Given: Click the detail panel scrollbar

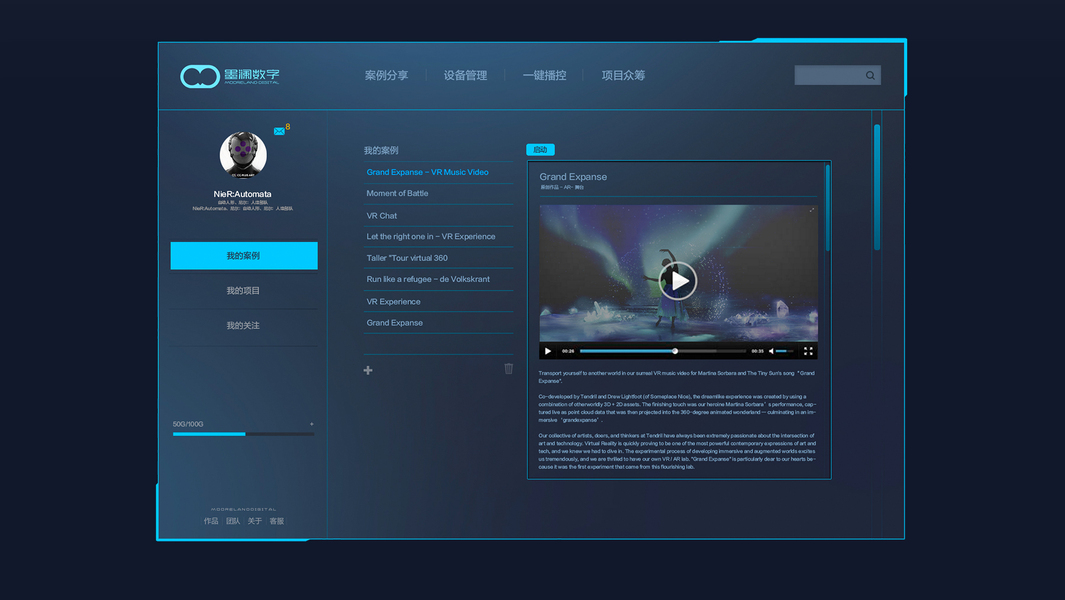Looking at the screenshot, I should [828, 208].
